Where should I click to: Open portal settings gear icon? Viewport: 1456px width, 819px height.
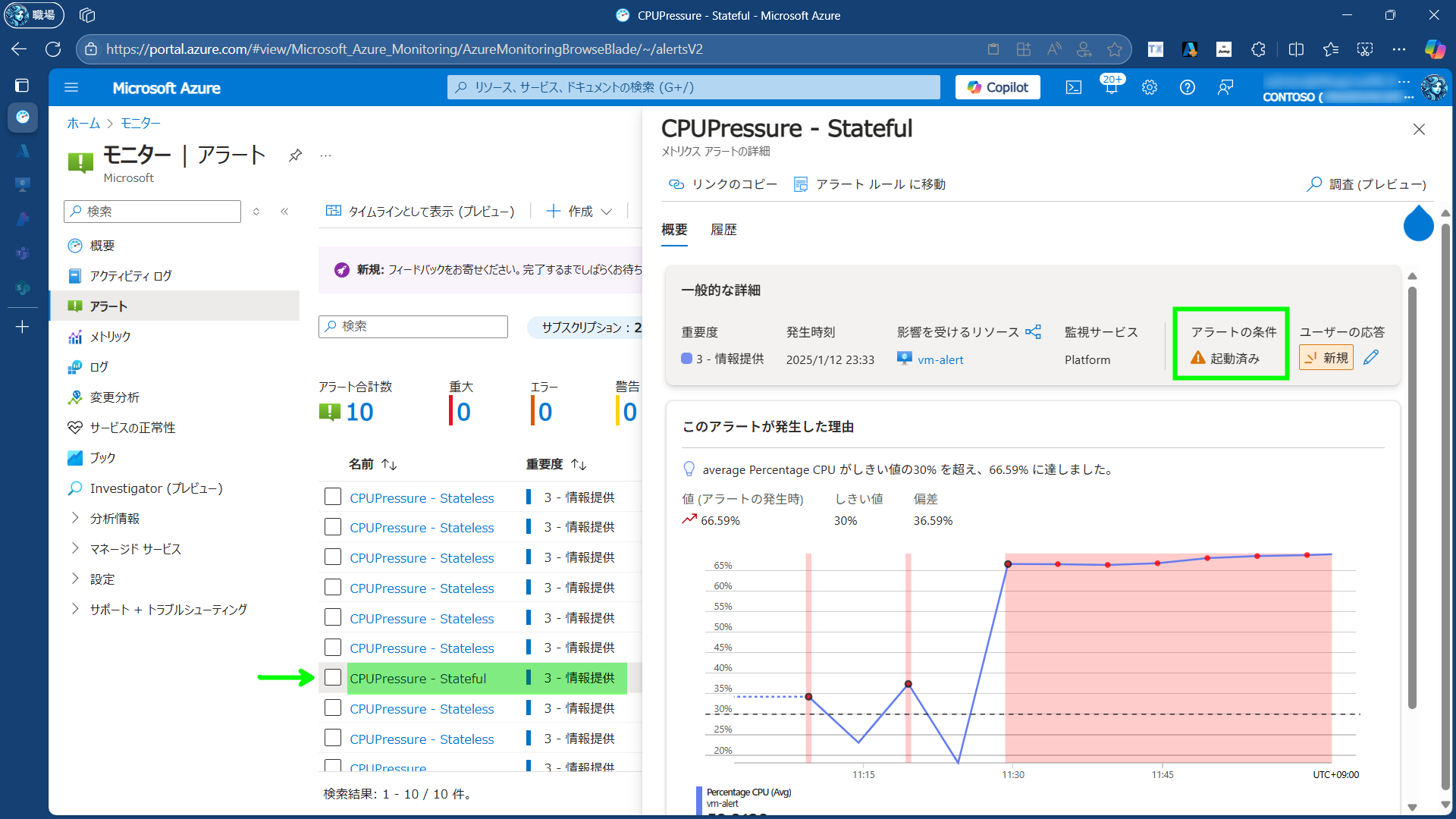(x=1150, y=88)
